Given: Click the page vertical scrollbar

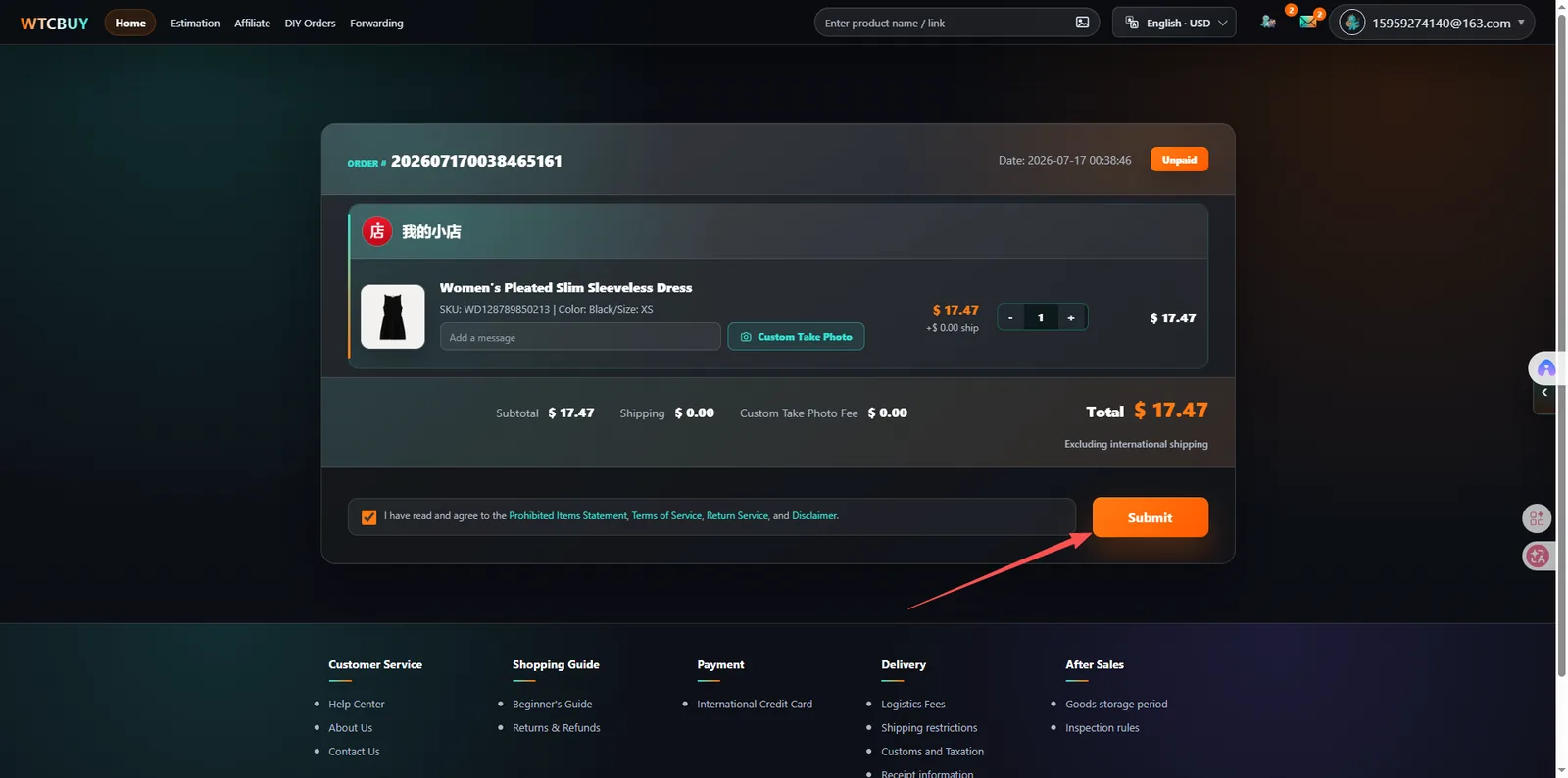Looking at the screenshot, I should (1561, 343).
